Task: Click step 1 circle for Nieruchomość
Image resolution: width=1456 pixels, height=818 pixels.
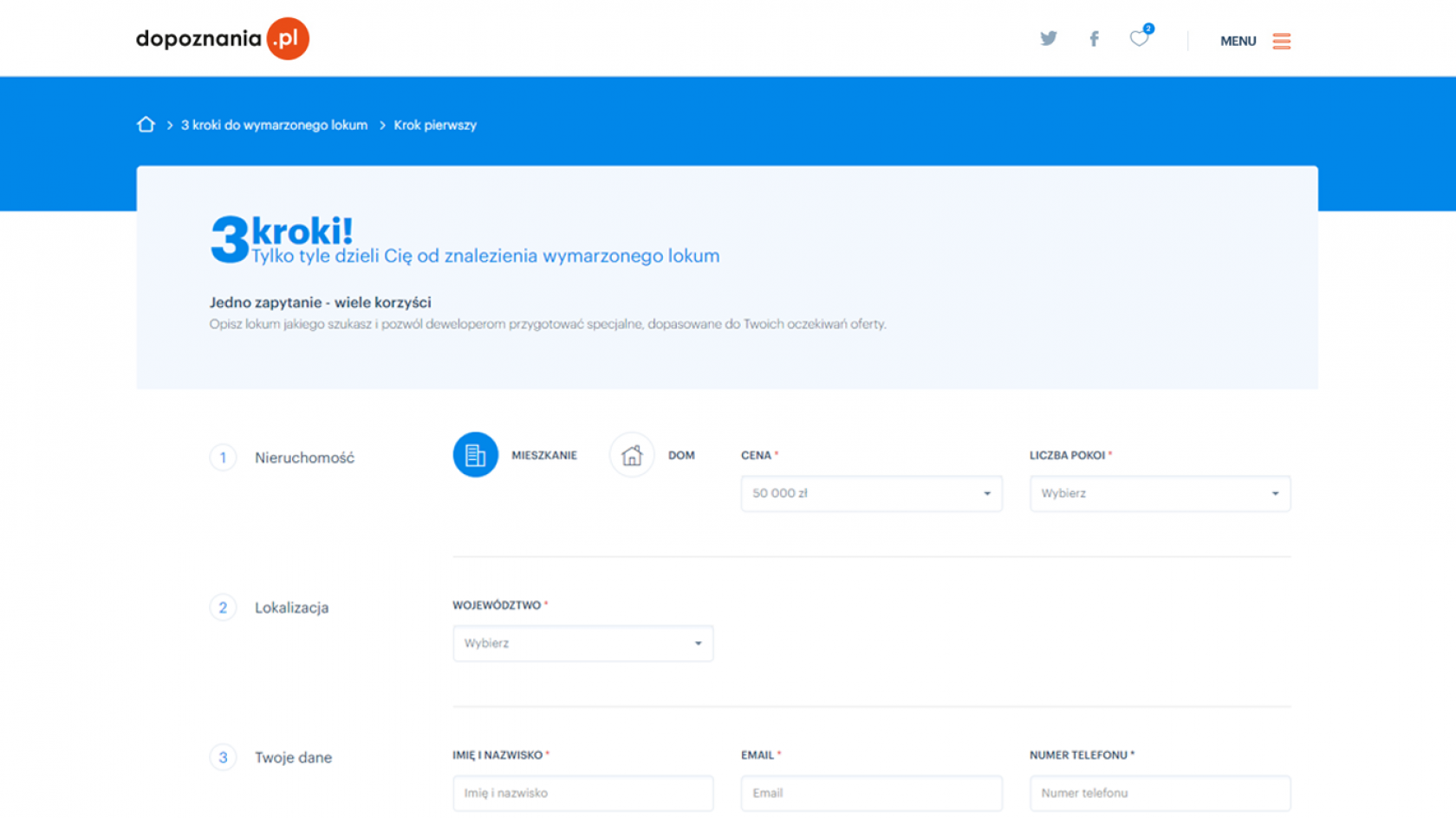Action: click(223, 458)
